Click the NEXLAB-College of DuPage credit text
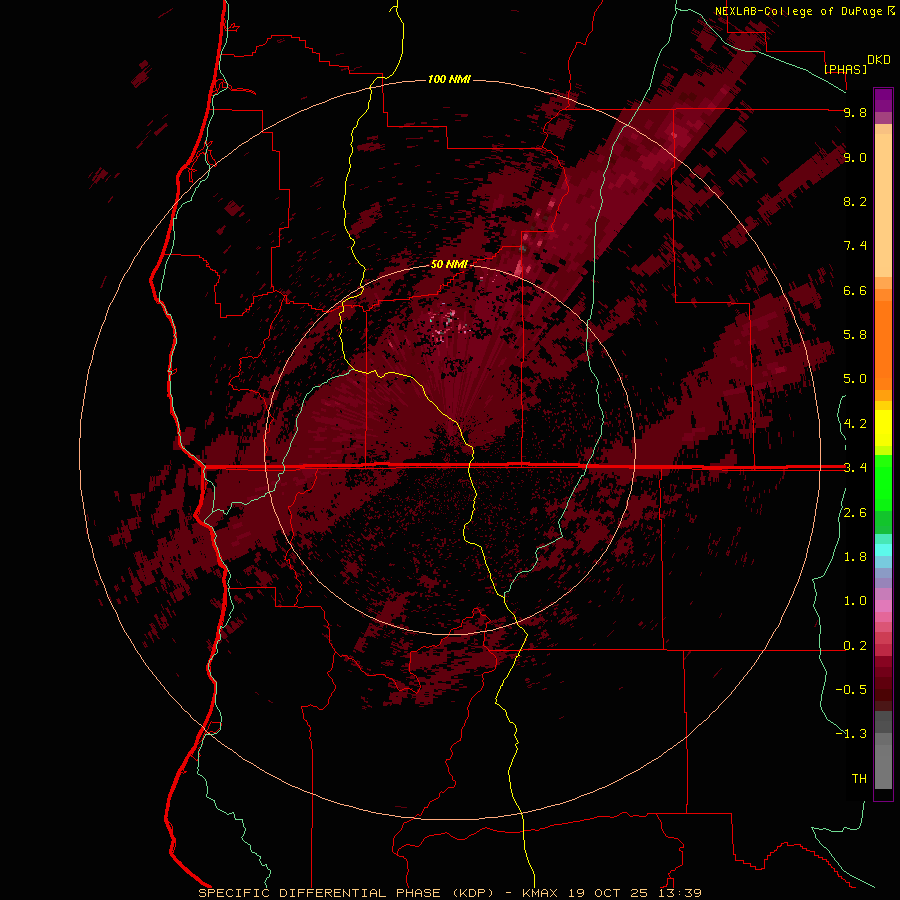This screenshot has width=900, height=900. [799, 11]
